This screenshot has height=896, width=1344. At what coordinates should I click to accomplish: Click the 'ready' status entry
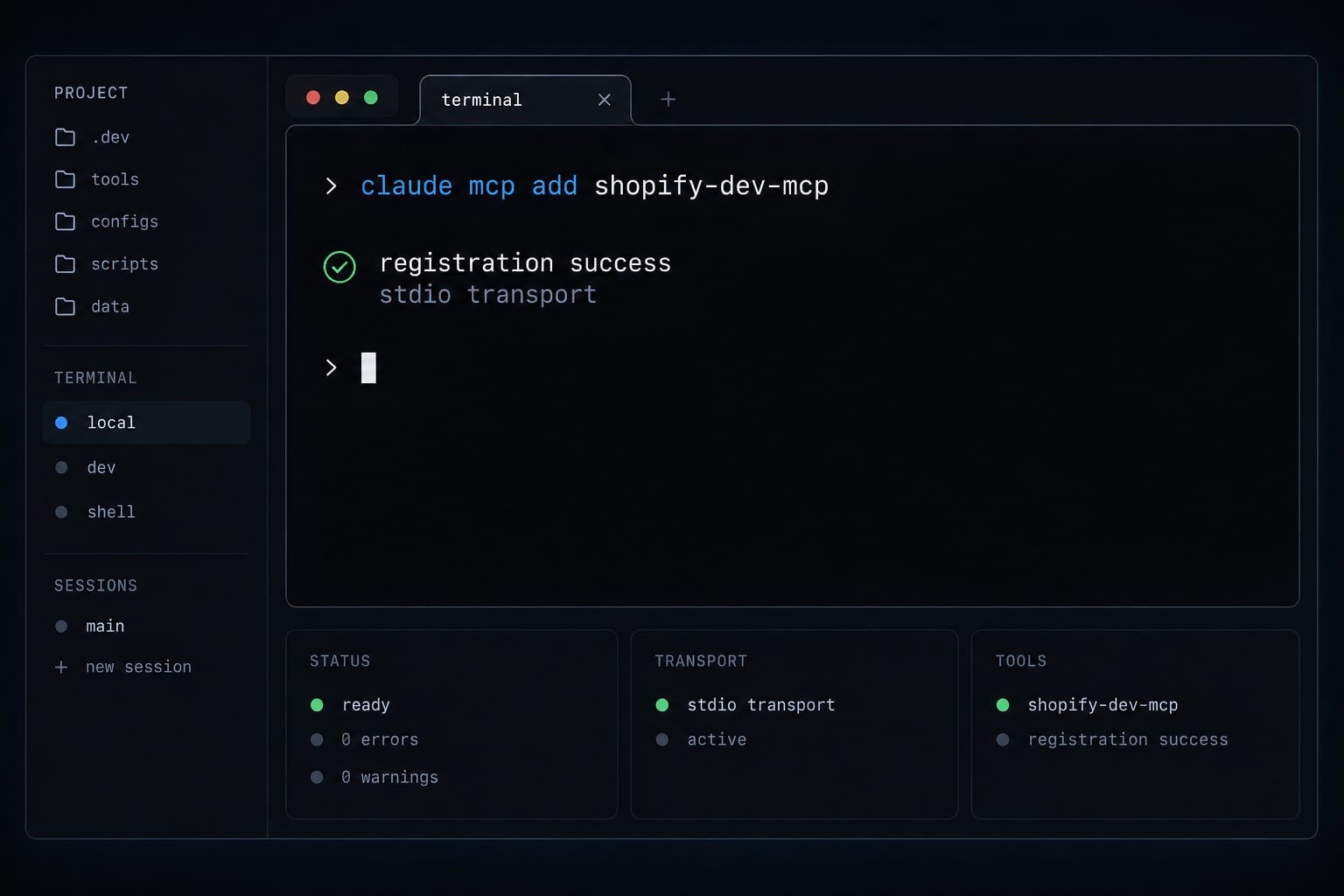tap(366, 705)
